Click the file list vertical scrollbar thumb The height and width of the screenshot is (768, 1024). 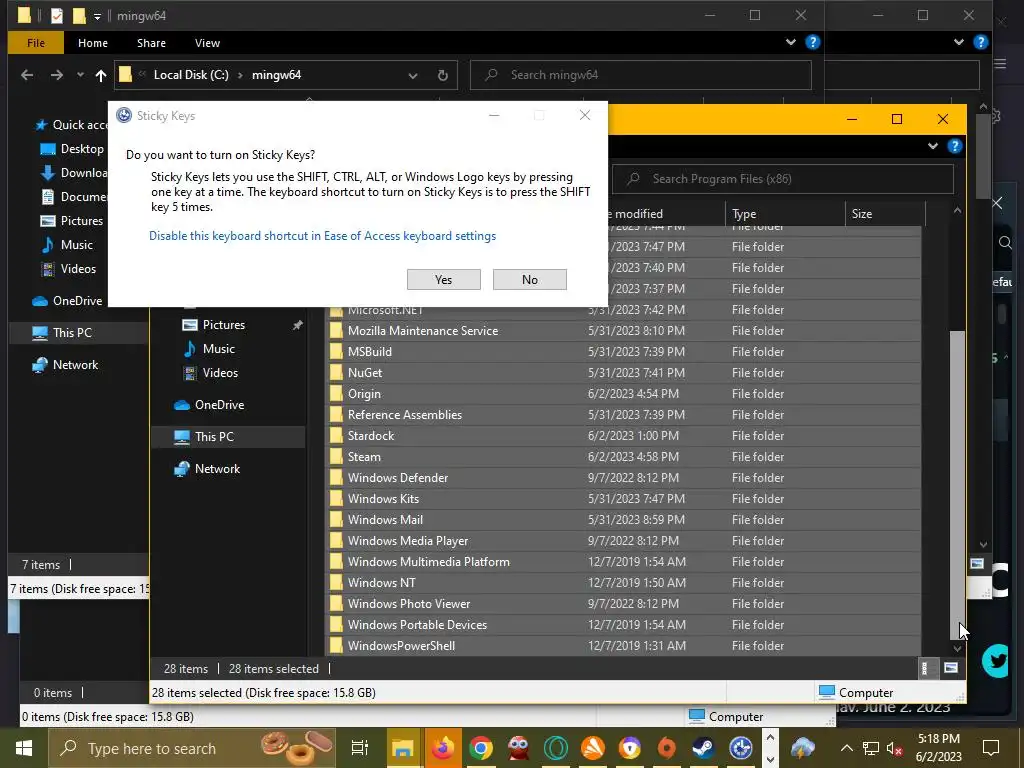pos(957,483)
